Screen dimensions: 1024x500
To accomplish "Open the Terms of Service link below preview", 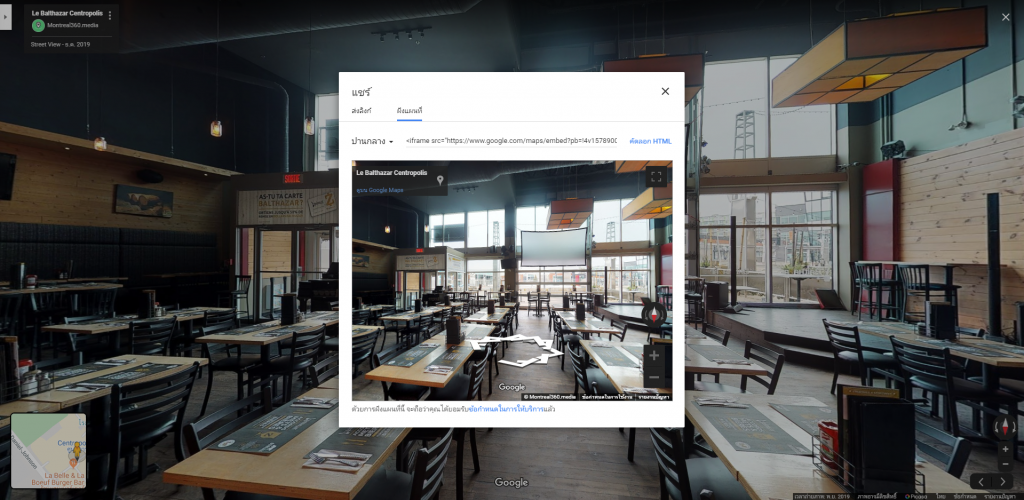I will tap(507, 409).
